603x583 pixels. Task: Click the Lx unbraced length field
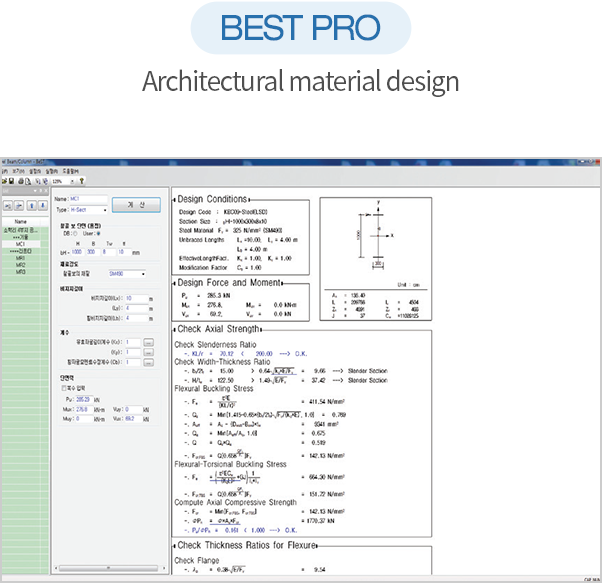[137, 298]
